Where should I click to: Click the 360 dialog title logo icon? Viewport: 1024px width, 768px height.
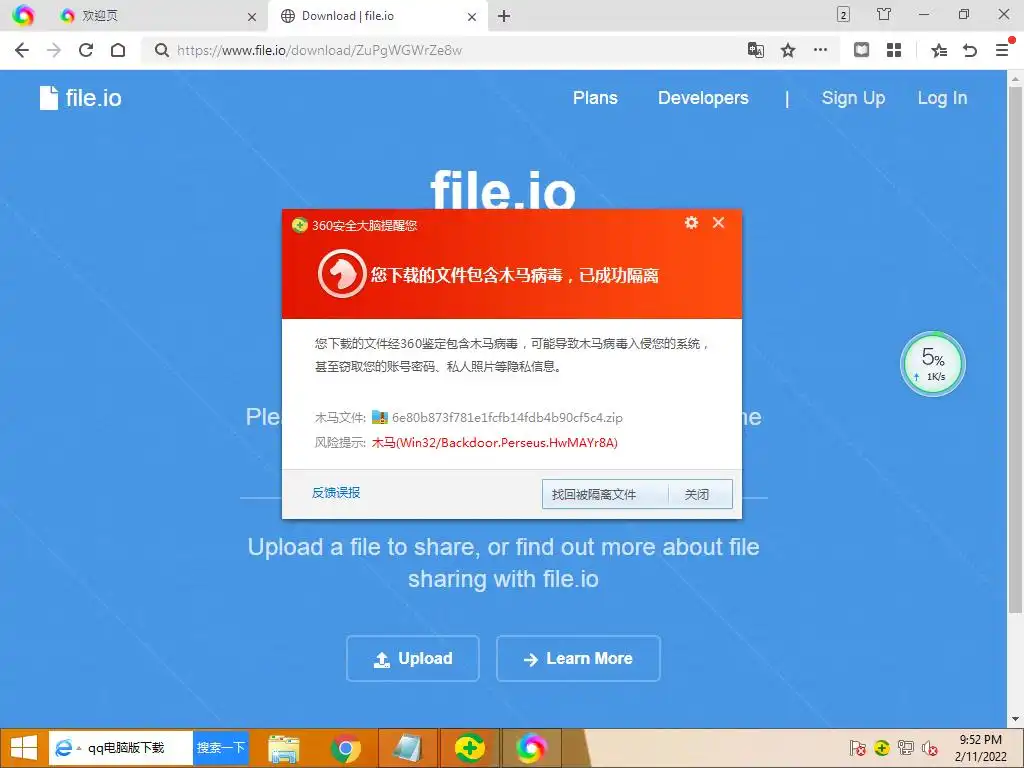[x=300, y=225]
